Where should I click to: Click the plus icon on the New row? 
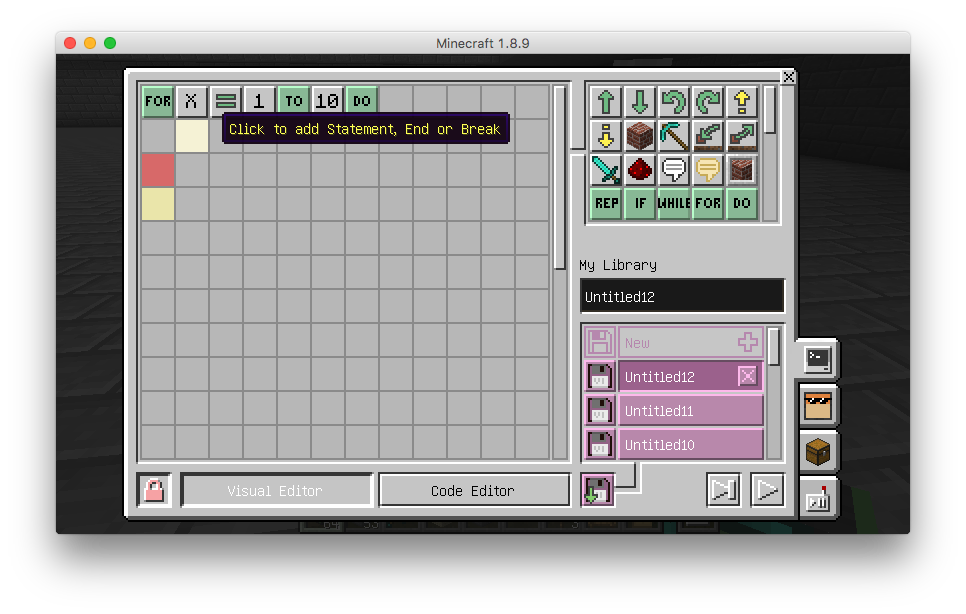click(x=747, y=342)
